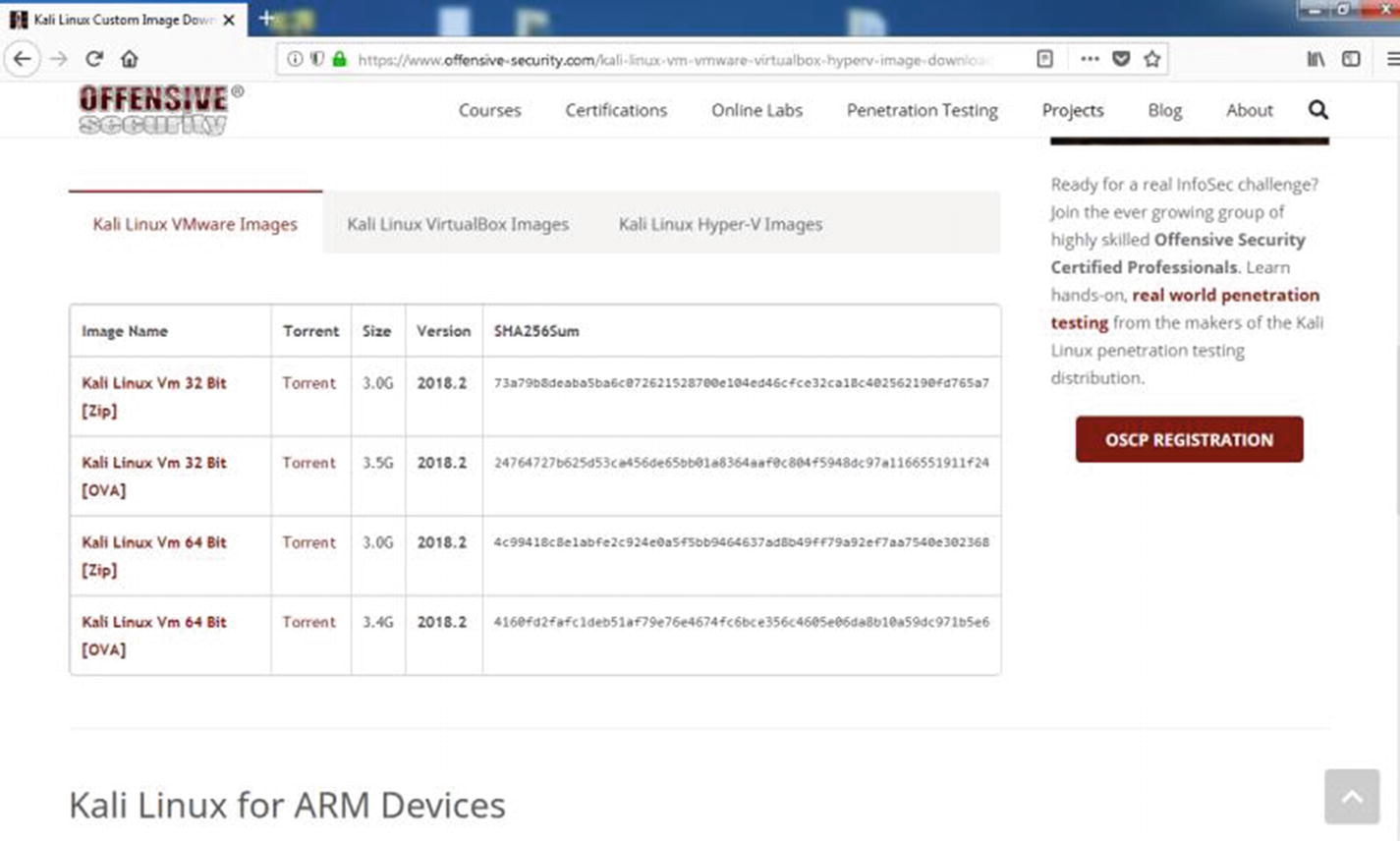Open Certifications menu
Image resolution: width=1400 pixels, height=841 pixels.
click(x=616, y=110)
